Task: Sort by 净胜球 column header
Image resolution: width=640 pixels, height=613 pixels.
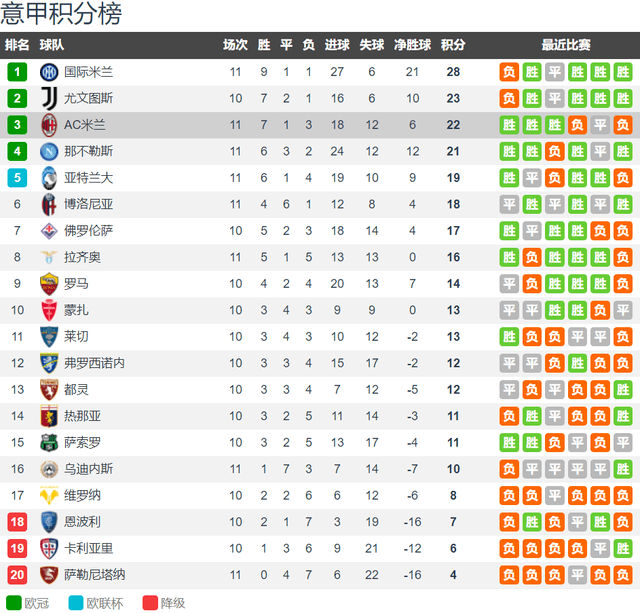Action: [412, 45]
